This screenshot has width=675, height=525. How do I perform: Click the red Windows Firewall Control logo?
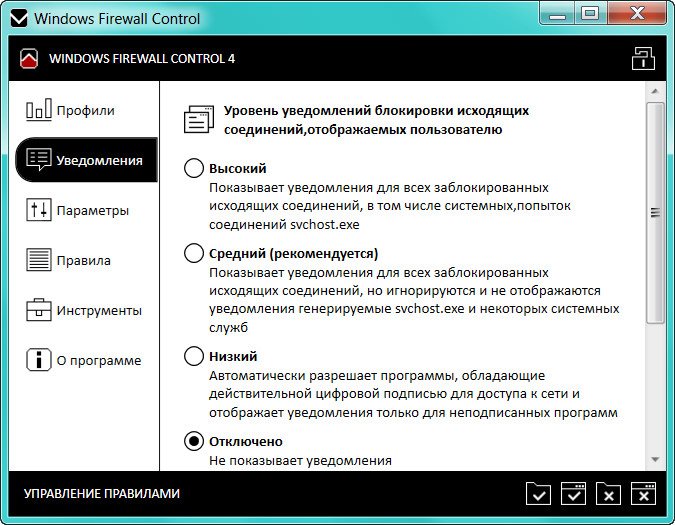coord(29,58)
